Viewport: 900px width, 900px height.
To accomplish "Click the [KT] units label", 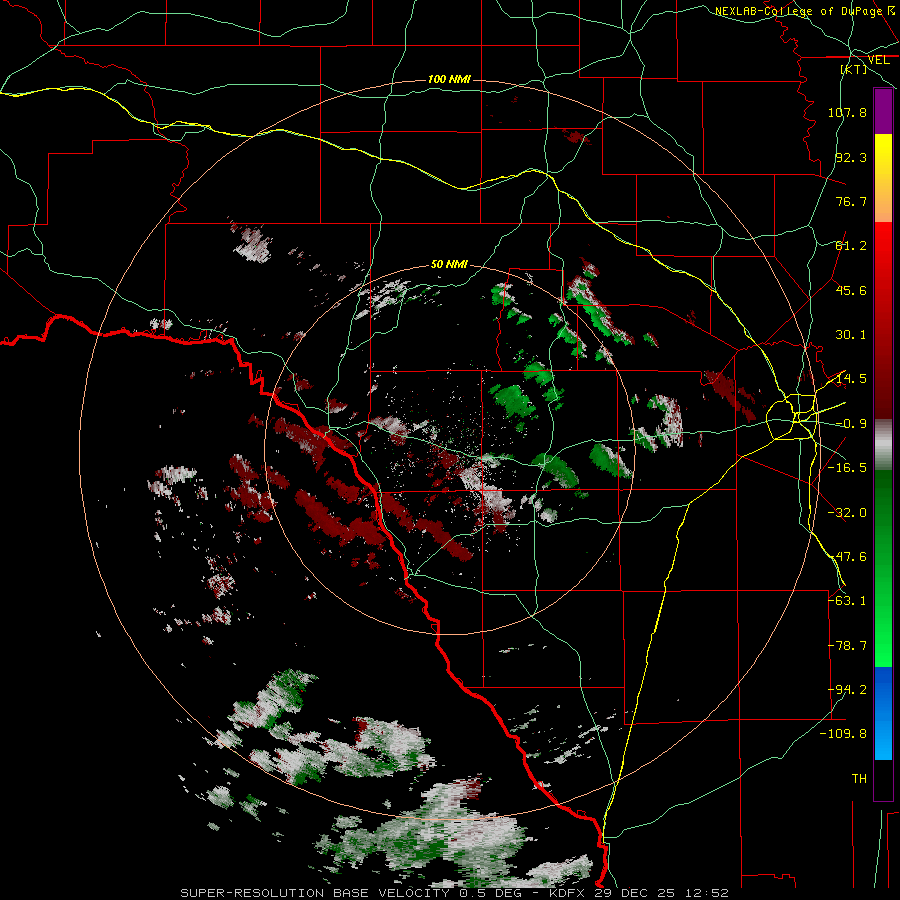I will [854, 69].
